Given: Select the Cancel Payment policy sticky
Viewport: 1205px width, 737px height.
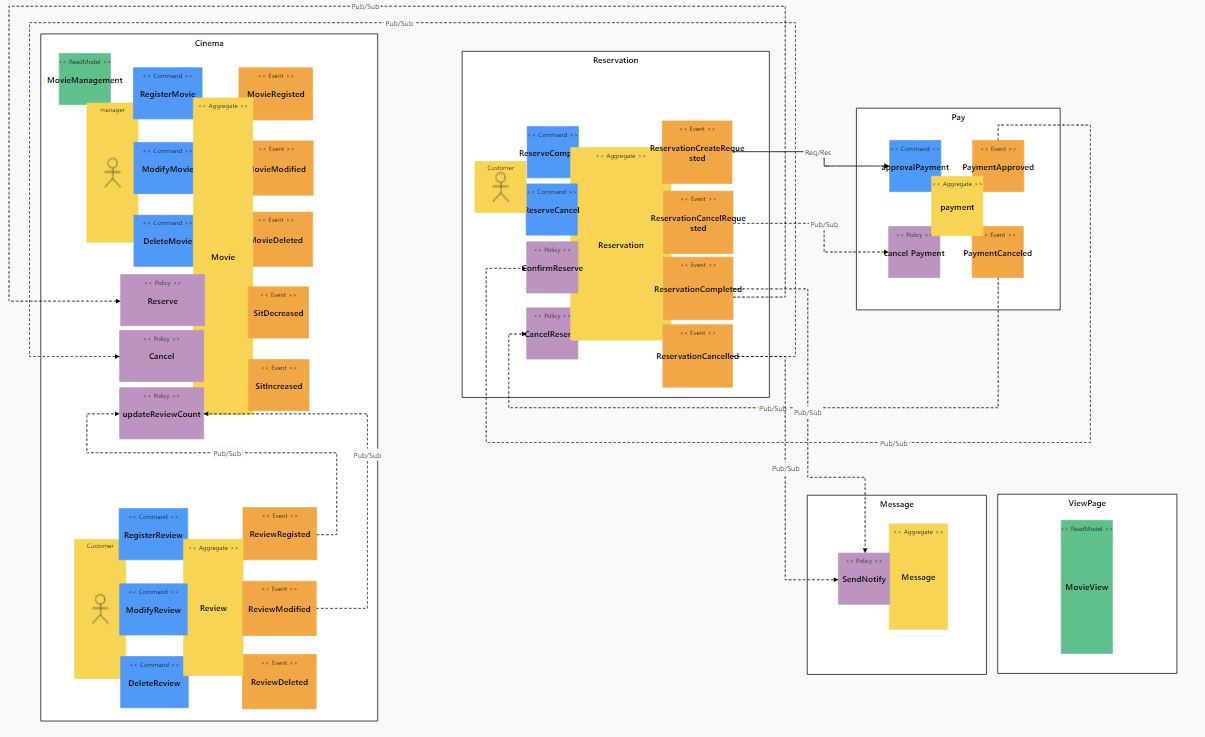Looking at the screenshot, I should (914, 252).
